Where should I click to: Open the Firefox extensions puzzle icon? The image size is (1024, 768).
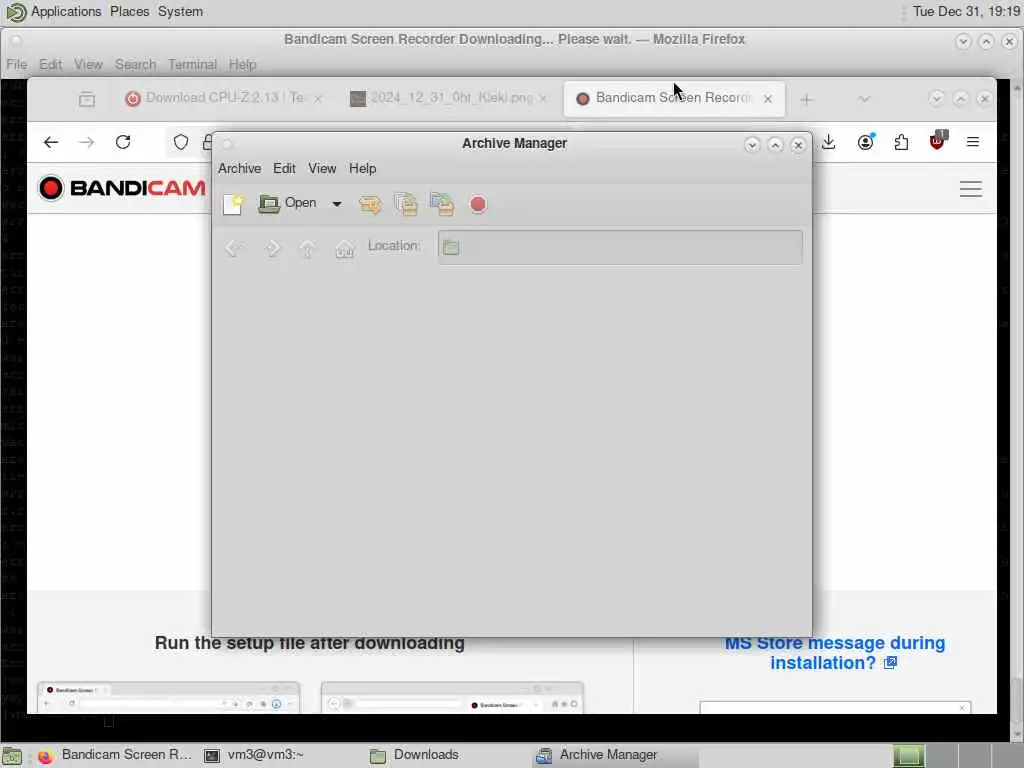(901, 142)
